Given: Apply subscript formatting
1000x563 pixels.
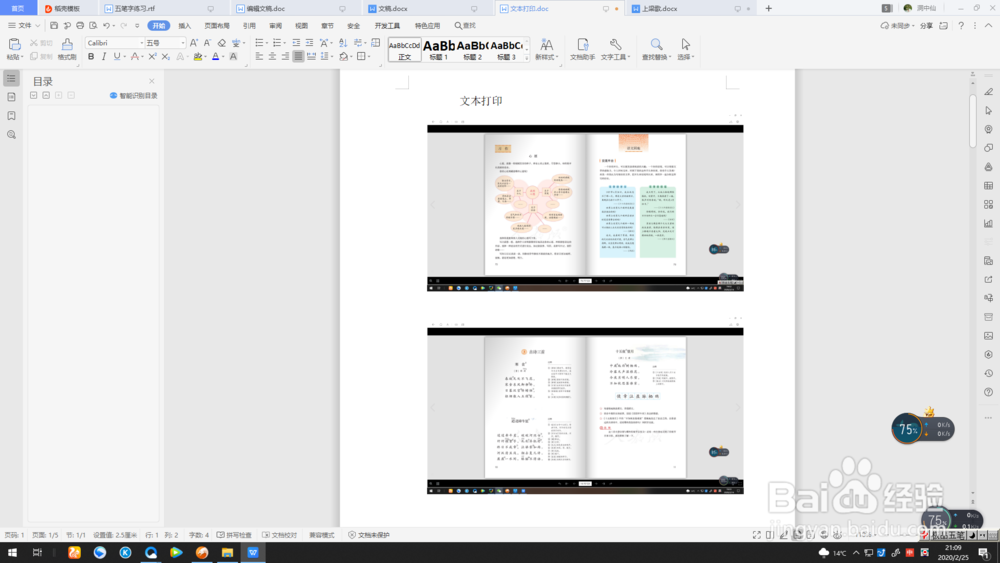Looking at the screenshot, I should (165, 57).
